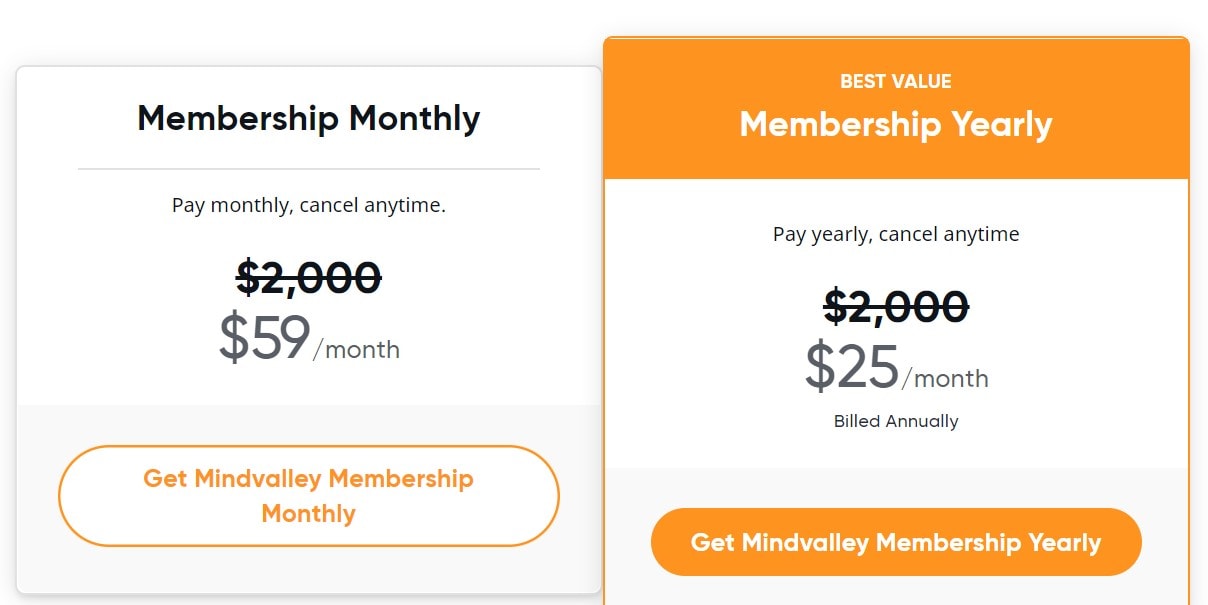Screen dimensions: 1208x605
Task: Click the "Pay monthly, cancel anytime." text
Action: (x=308, y=206)
